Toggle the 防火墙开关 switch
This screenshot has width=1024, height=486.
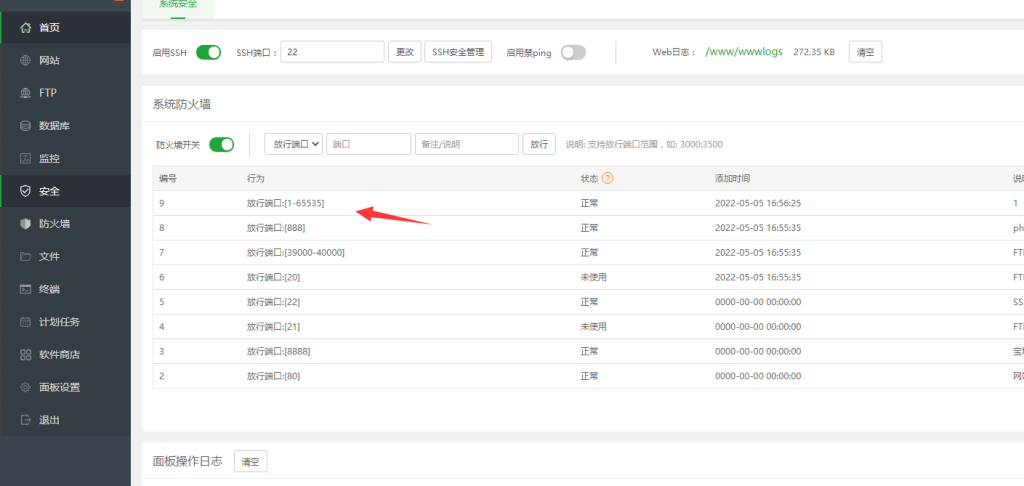click(x=221, y=144)
